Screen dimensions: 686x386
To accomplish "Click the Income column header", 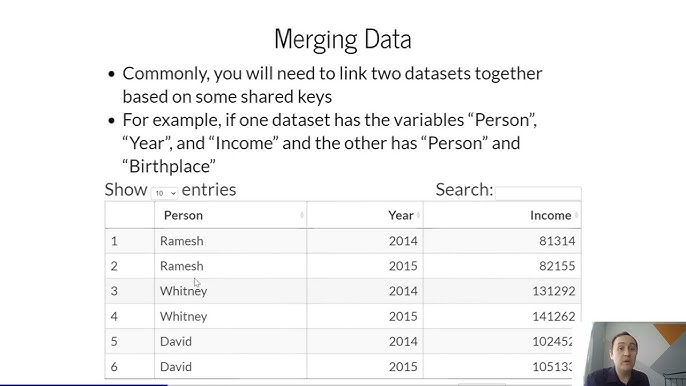I will [550, 215].
